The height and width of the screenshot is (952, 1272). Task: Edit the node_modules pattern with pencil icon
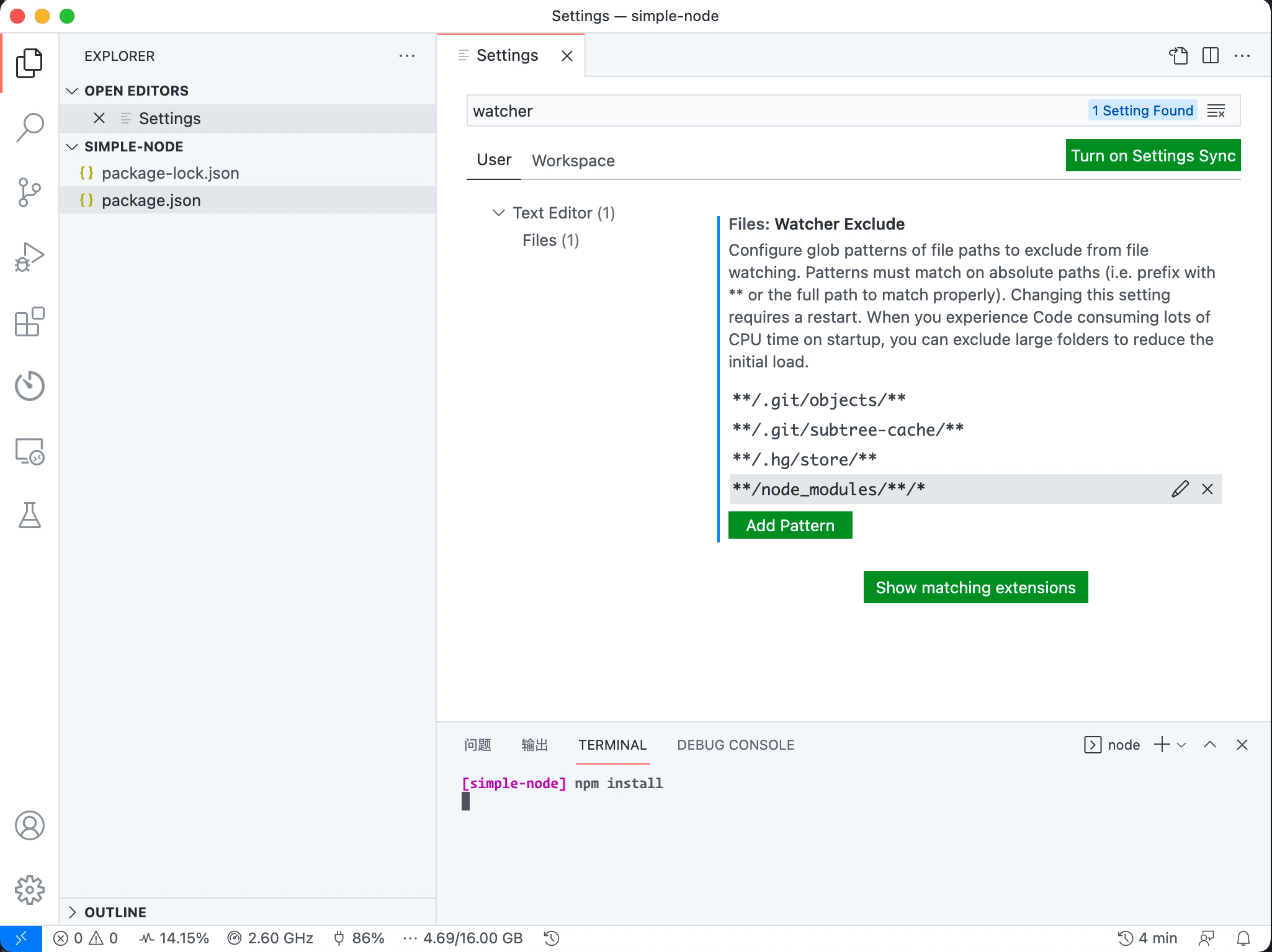coord(1180,489)
